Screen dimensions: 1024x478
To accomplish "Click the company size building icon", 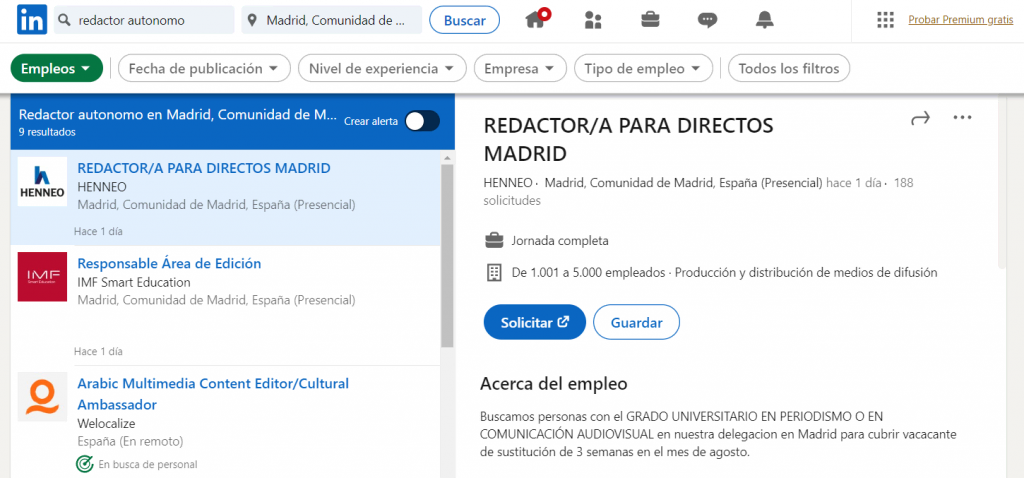I will [x=494, y=273].
